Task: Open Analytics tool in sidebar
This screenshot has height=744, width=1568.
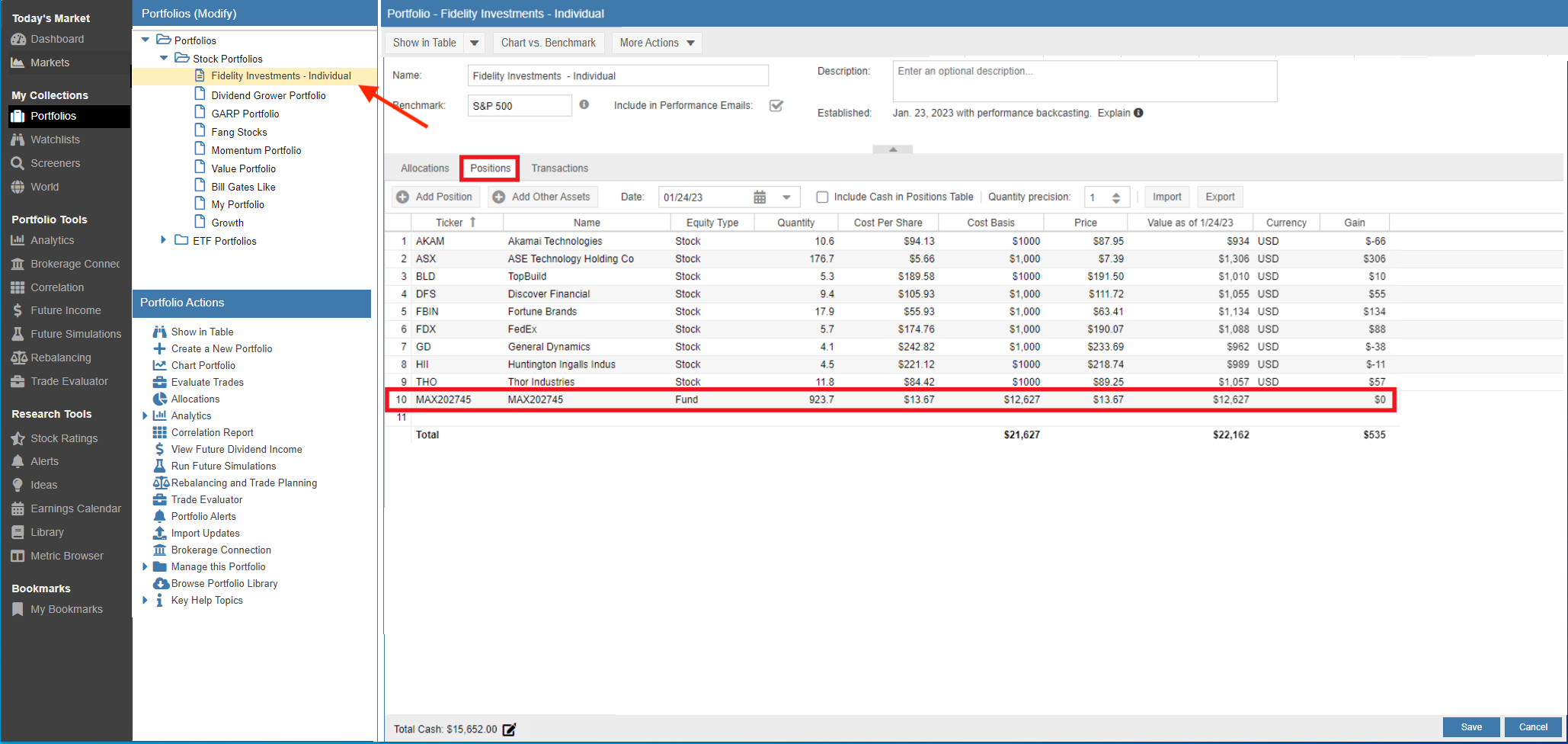Action: pos(43,240)
